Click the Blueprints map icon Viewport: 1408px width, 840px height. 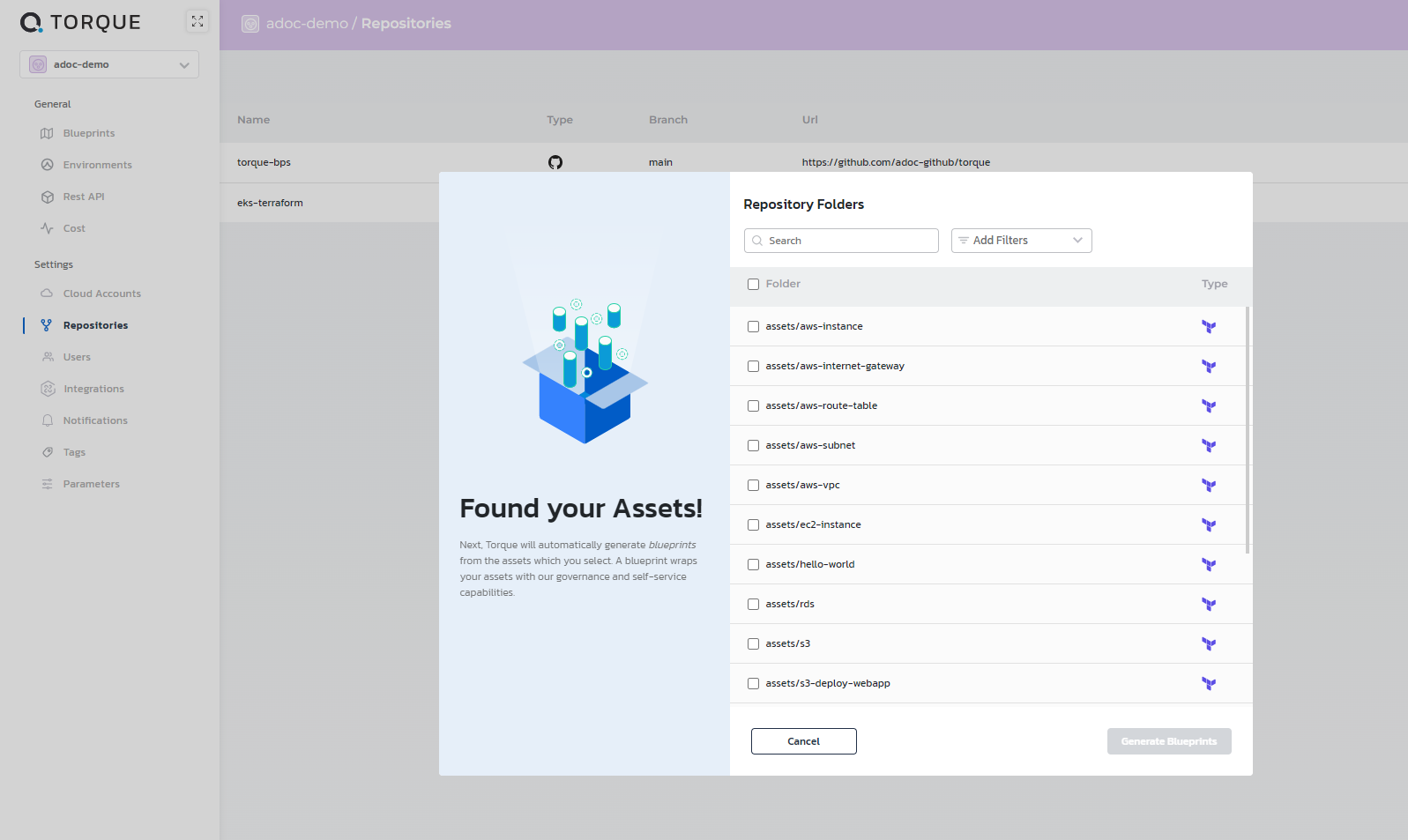coord(48,133)
